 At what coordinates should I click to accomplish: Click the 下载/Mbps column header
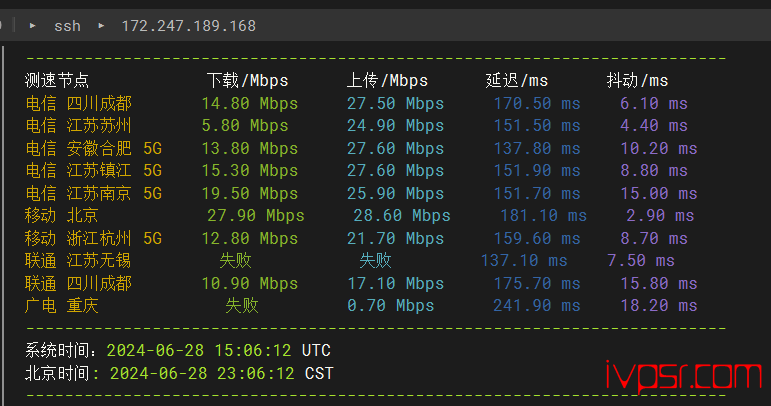tap(247, 81)
